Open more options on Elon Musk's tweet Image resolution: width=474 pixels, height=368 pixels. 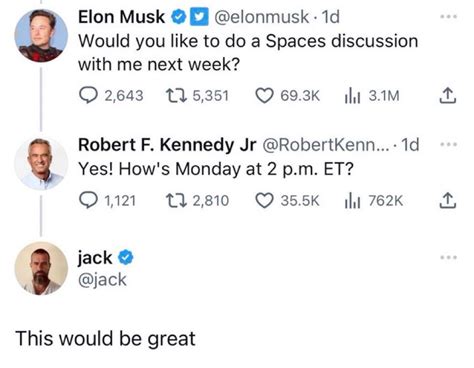[448, 16]
